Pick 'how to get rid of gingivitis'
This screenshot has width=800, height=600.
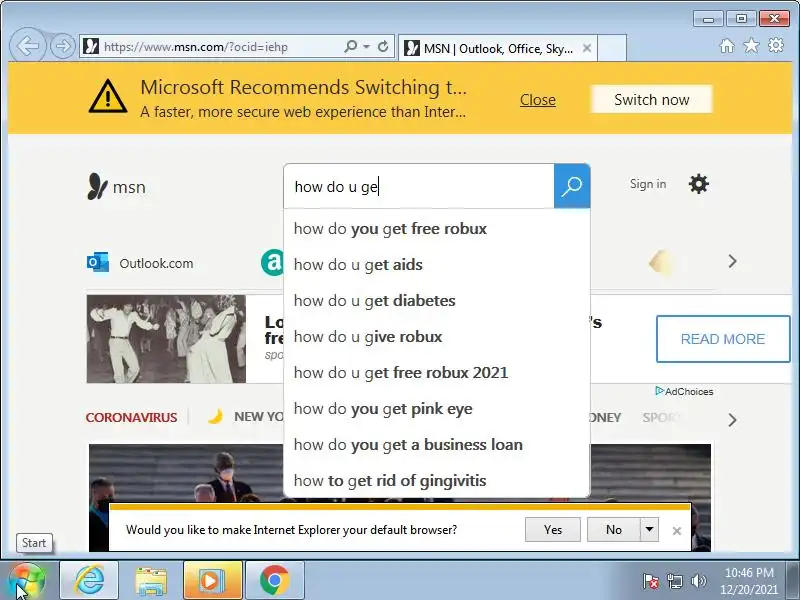(x=437, y=481)
